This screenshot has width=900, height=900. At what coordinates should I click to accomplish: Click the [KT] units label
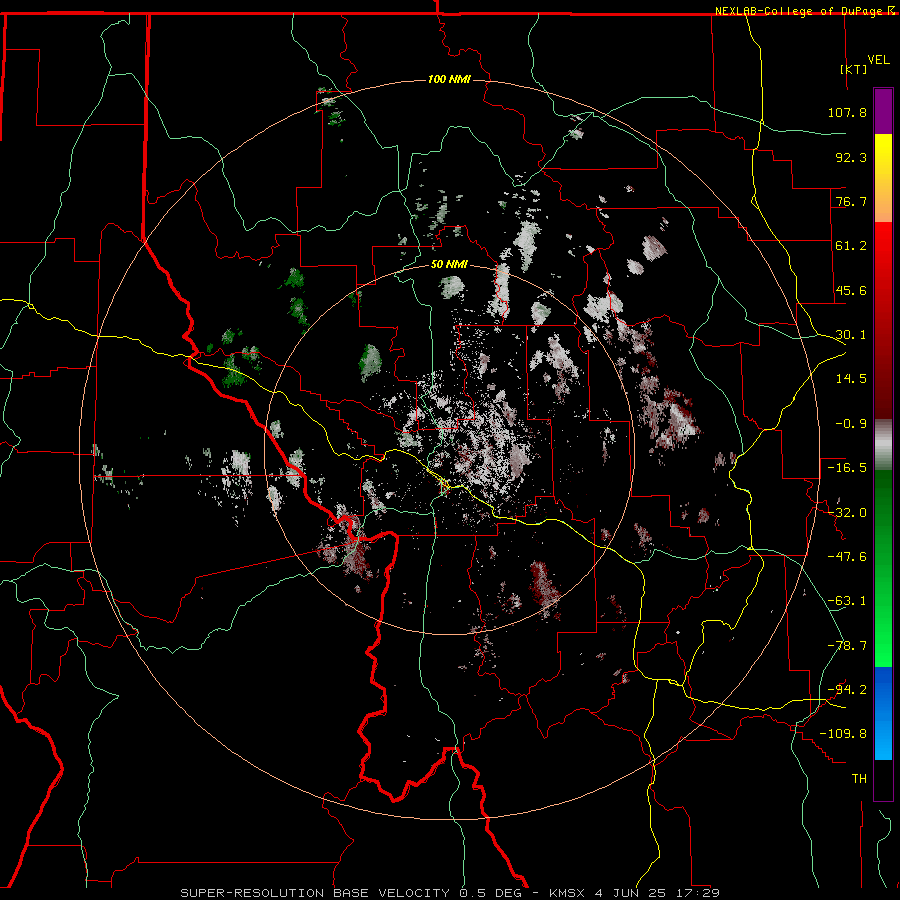[x=853, y=69]
